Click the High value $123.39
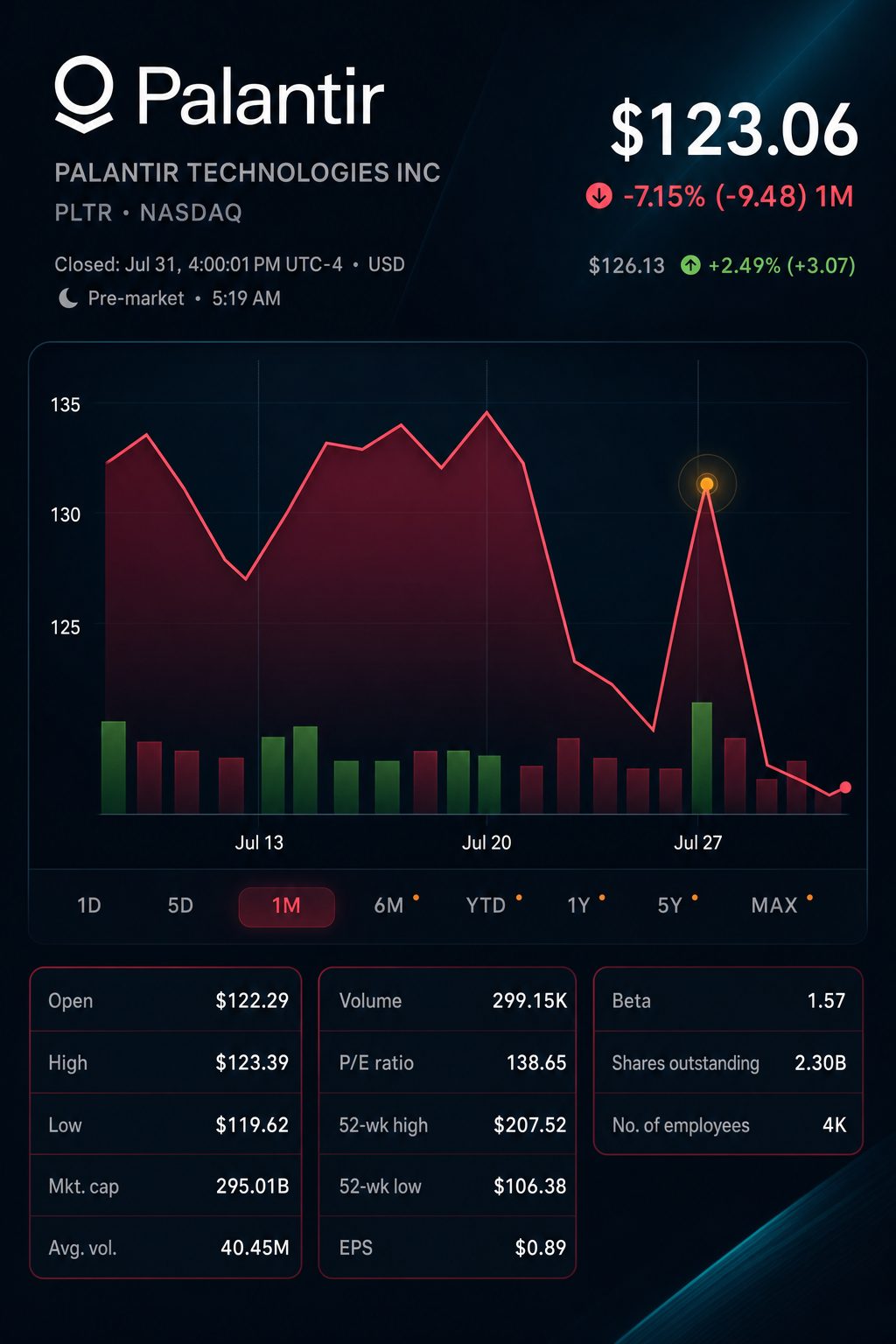 pos(252,1063)
